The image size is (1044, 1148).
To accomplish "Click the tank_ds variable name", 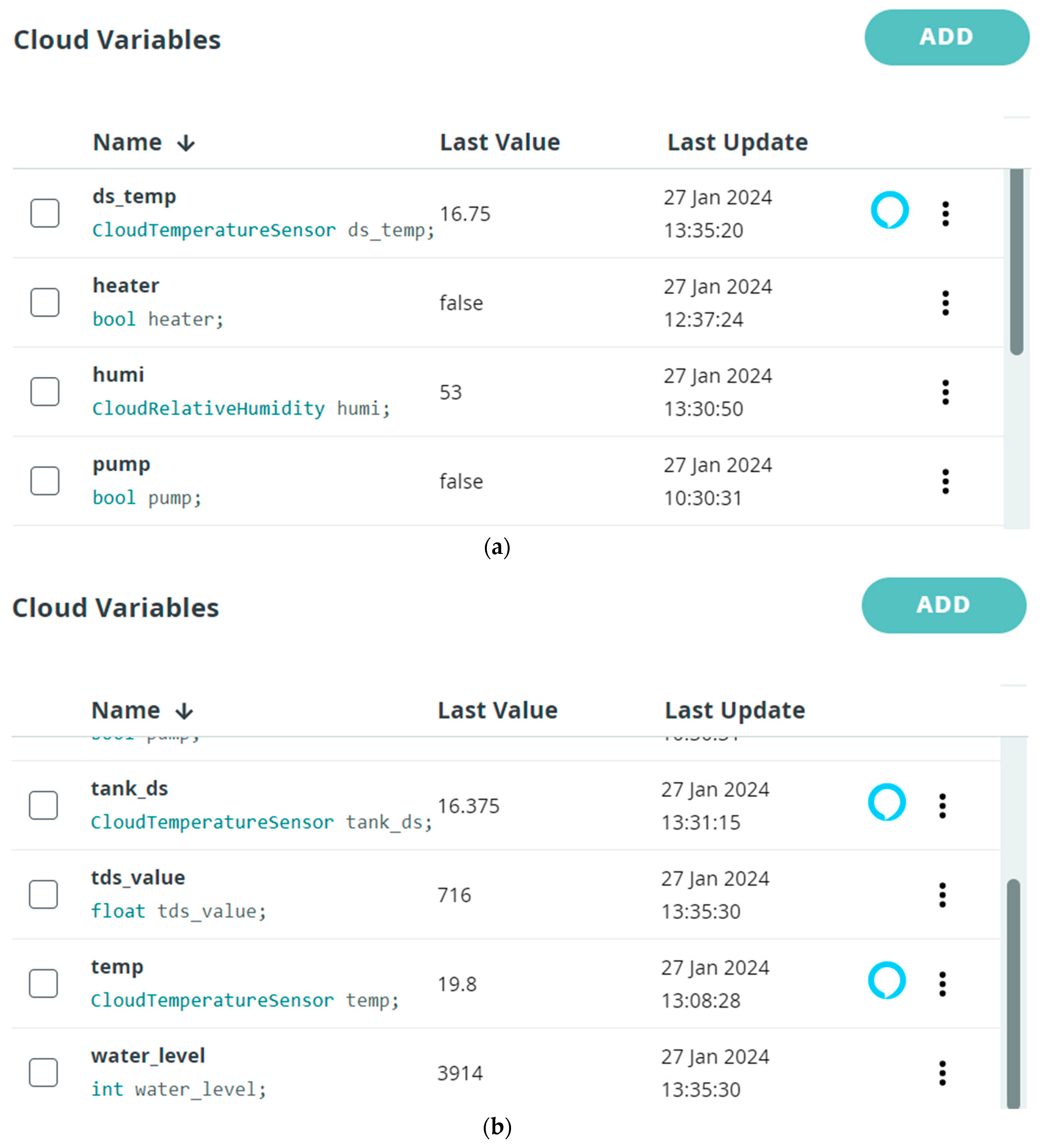I will 129,789.
